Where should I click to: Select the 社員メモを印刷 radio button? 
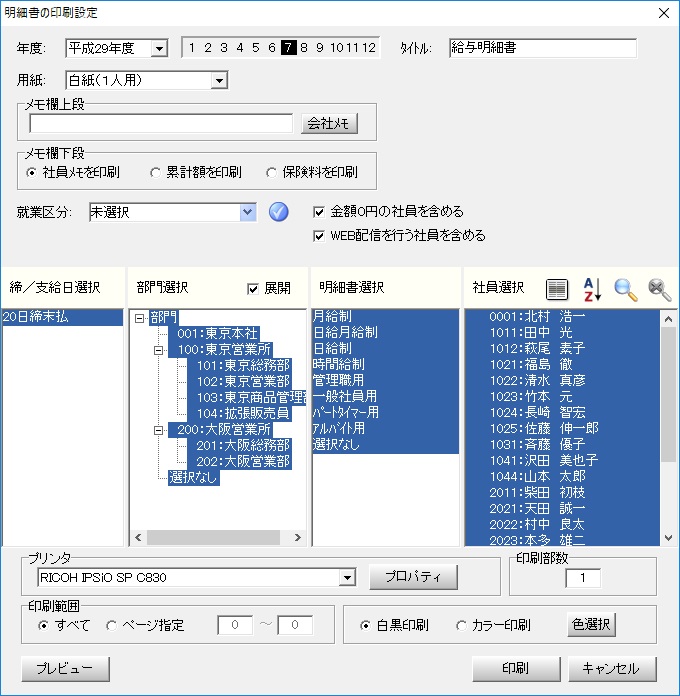point(31,173)
